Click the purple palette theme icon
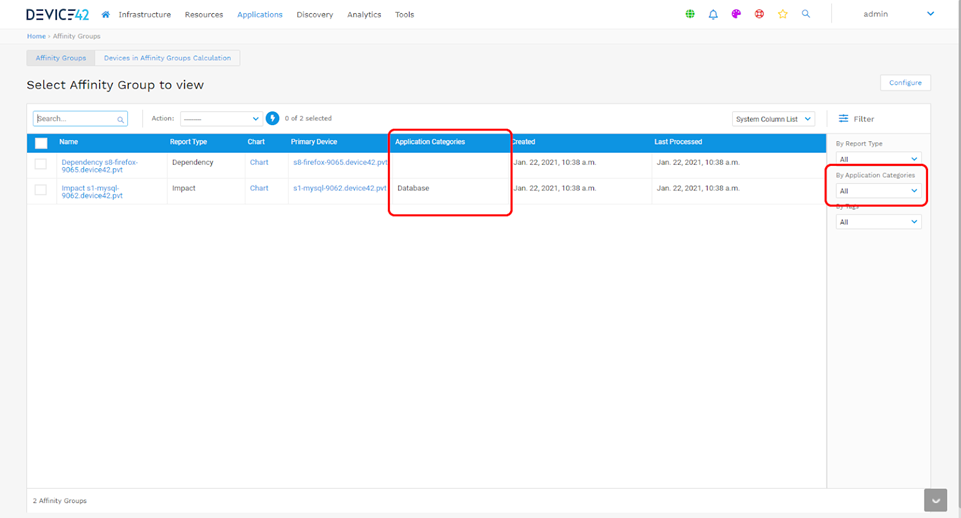The image size is (961, 518). tap(736, 15)
